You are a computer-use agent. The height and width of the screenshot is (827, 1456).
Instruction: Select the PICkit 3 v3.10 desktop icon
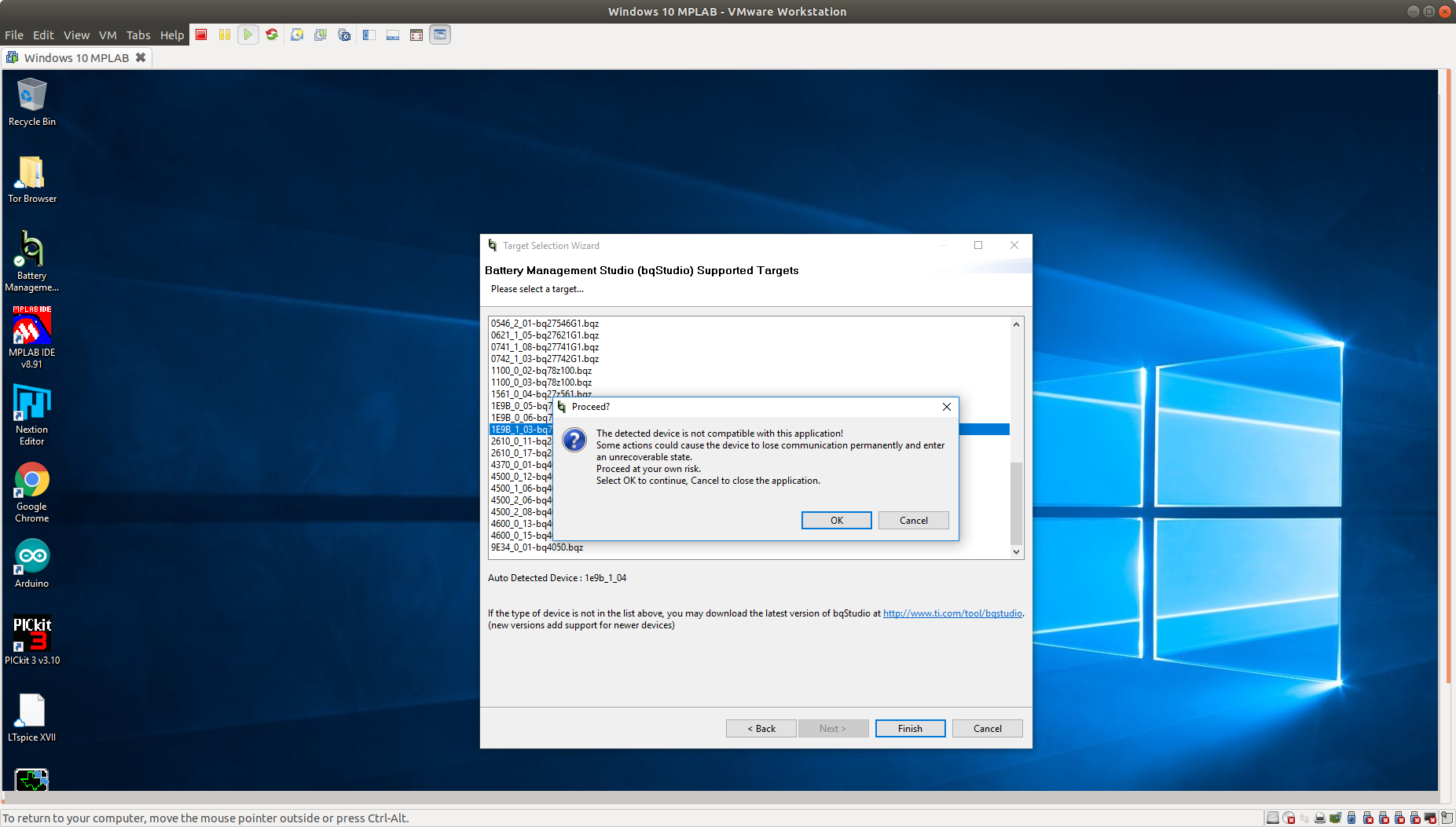(32, 640)
